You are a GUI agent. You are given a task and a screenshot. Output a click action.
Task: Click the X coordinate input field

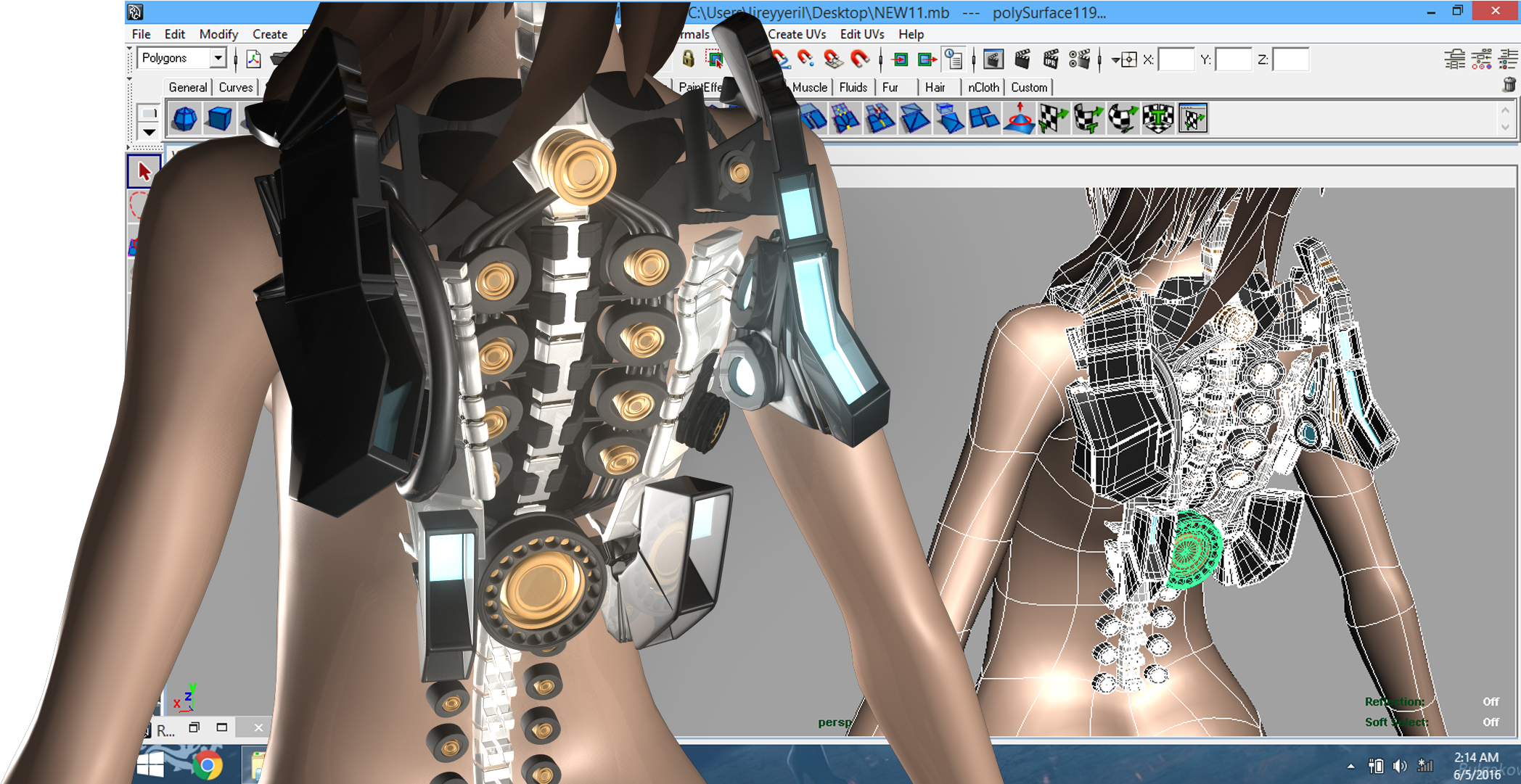click(x=1176, y=59)
